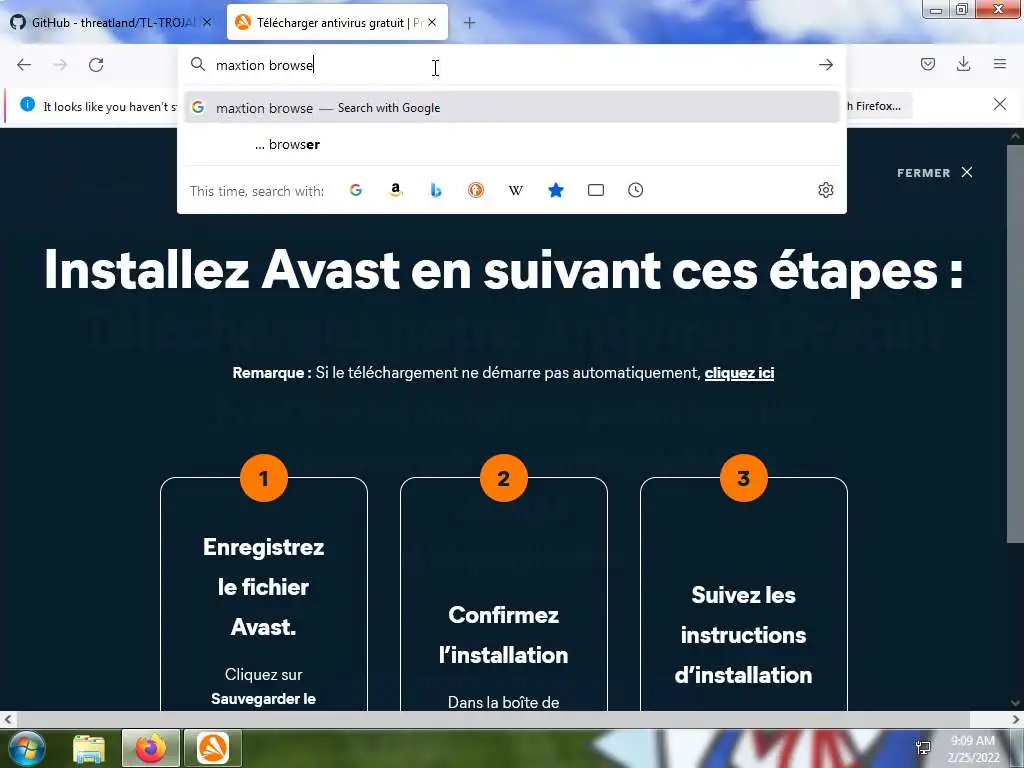This screenshot has width=1024, height=768.
Task: Switch to the GitHub threatland tab
Action: pyautogui.click(x=112, y=22)
